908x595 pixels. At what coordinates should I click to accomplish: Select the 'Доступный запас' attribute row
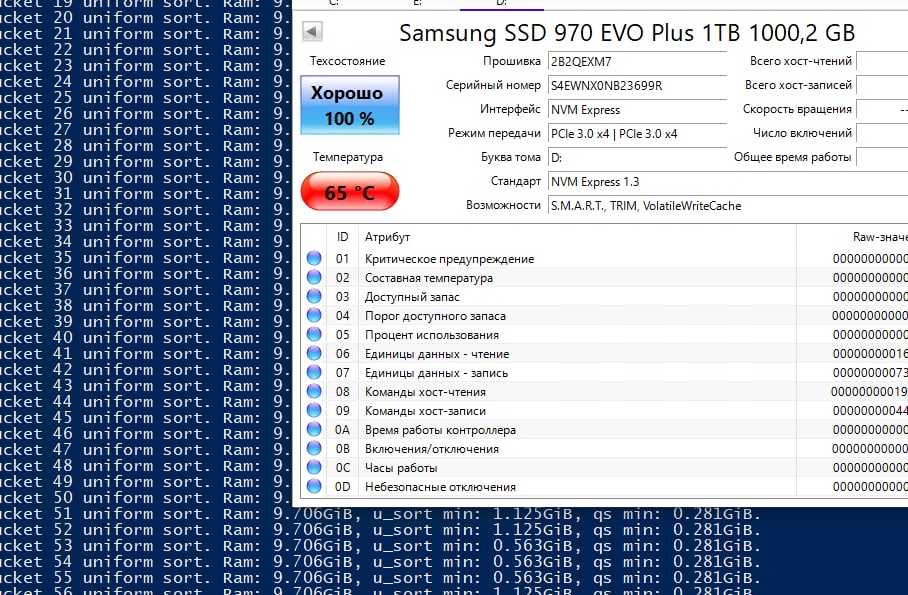[x=604, y=297]
